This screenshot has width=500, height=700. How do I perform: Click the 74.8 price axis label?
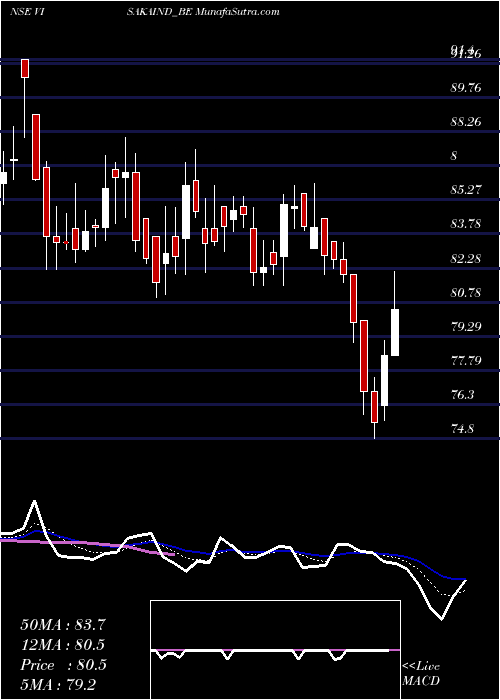pyautogui.click(x=462, y=429)
